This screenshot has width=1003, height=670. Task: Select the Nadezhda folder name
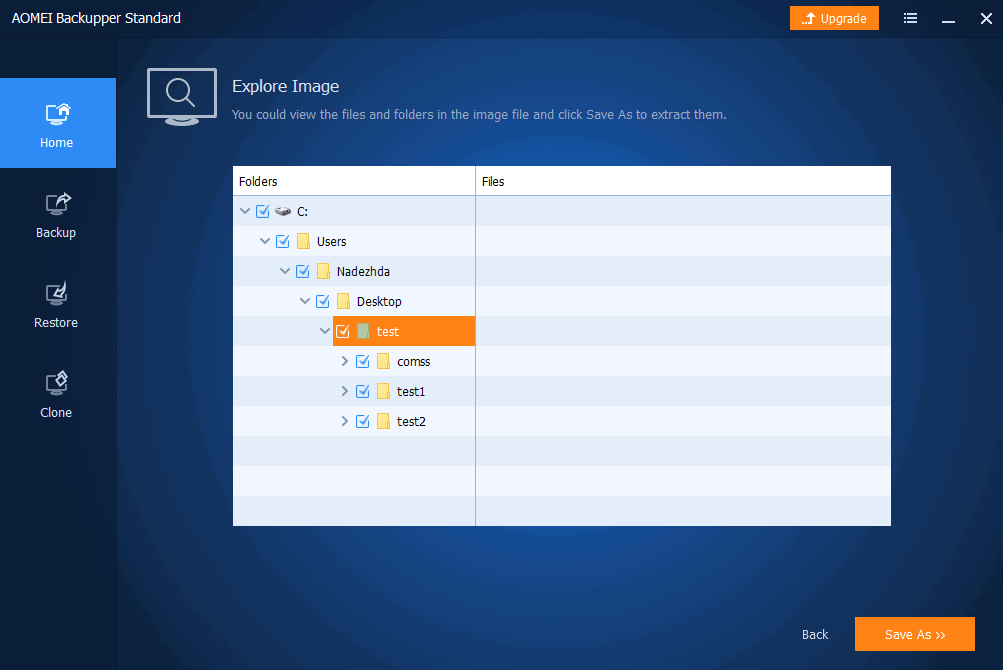point(363,271)
